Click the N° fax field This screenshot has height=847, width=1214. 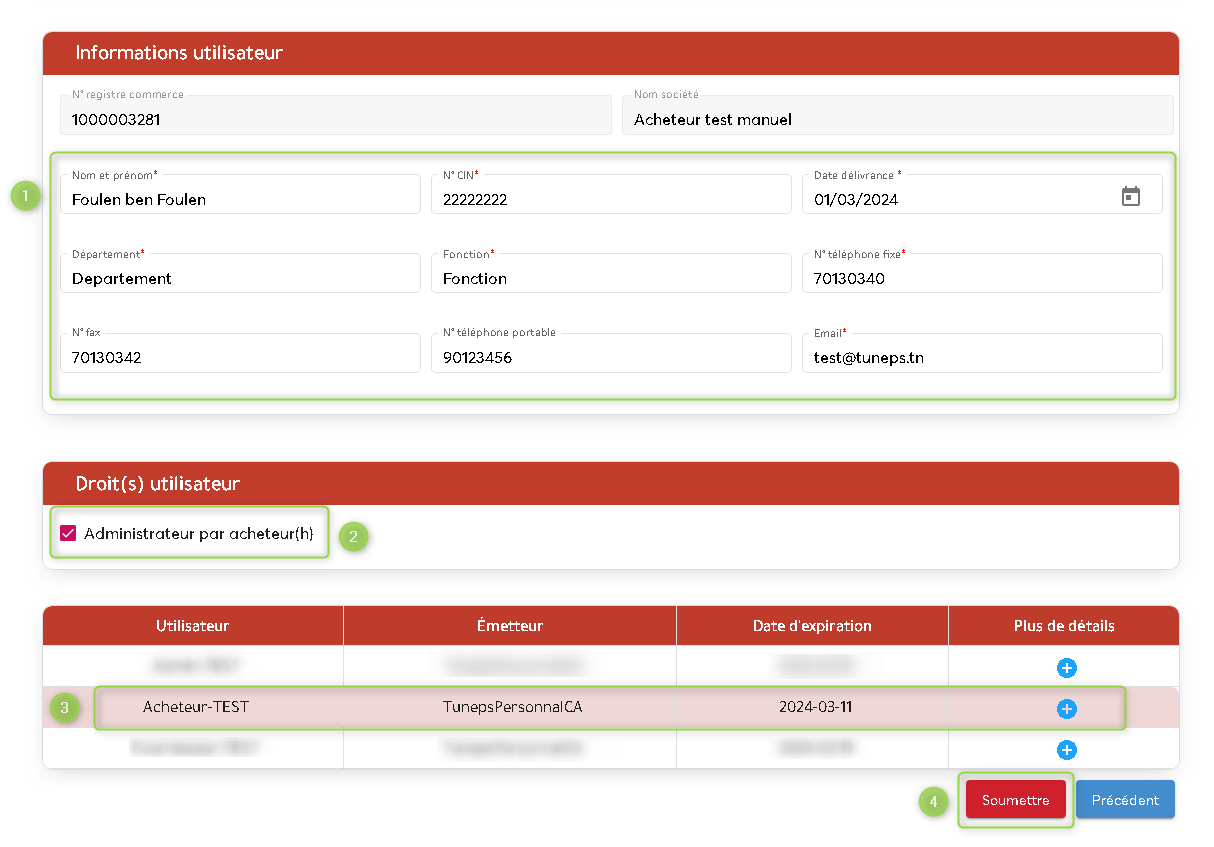pos(240,356)
